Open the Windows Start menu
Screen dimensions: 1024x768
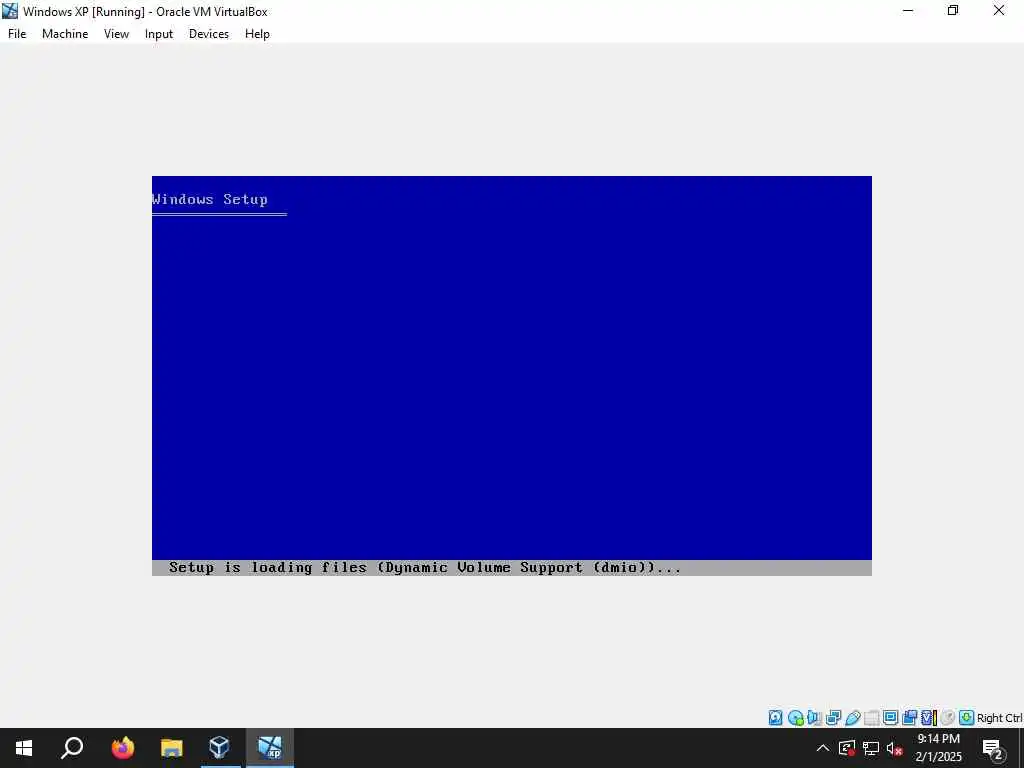tap(24, 748)
